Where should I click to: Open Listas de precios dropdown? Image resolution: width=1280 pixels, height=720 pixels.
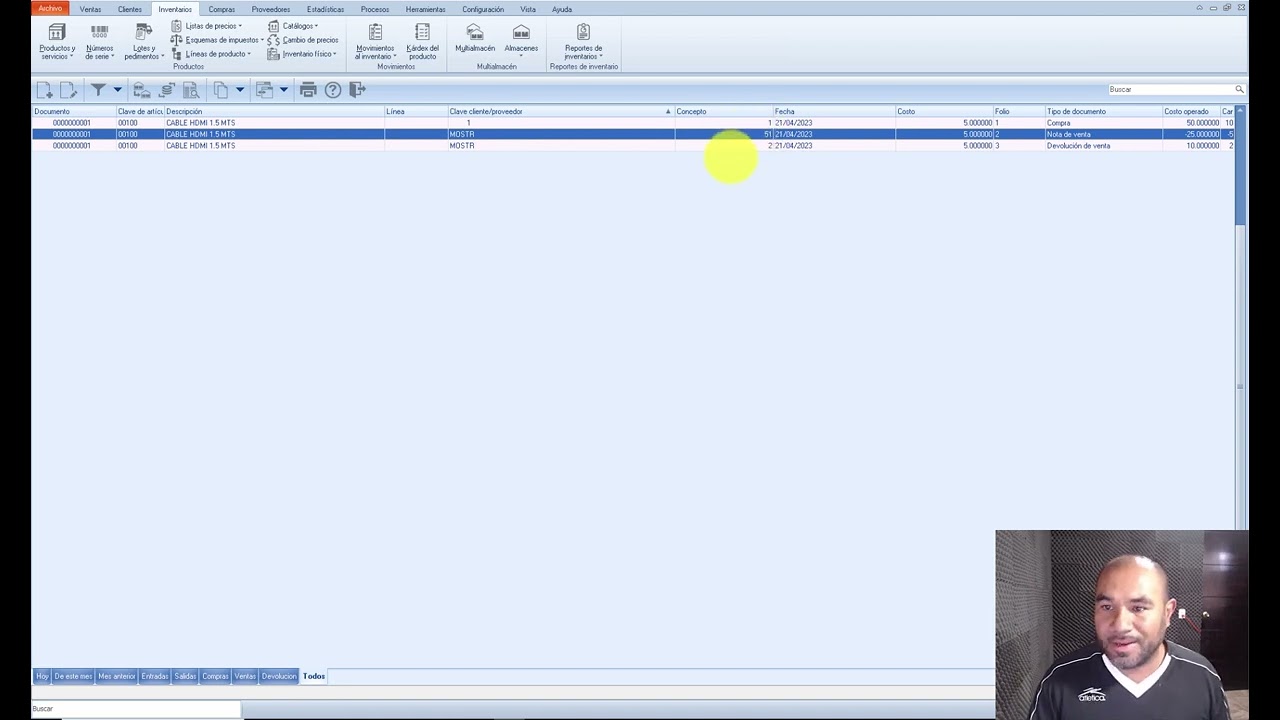click(x=207, y=26)
